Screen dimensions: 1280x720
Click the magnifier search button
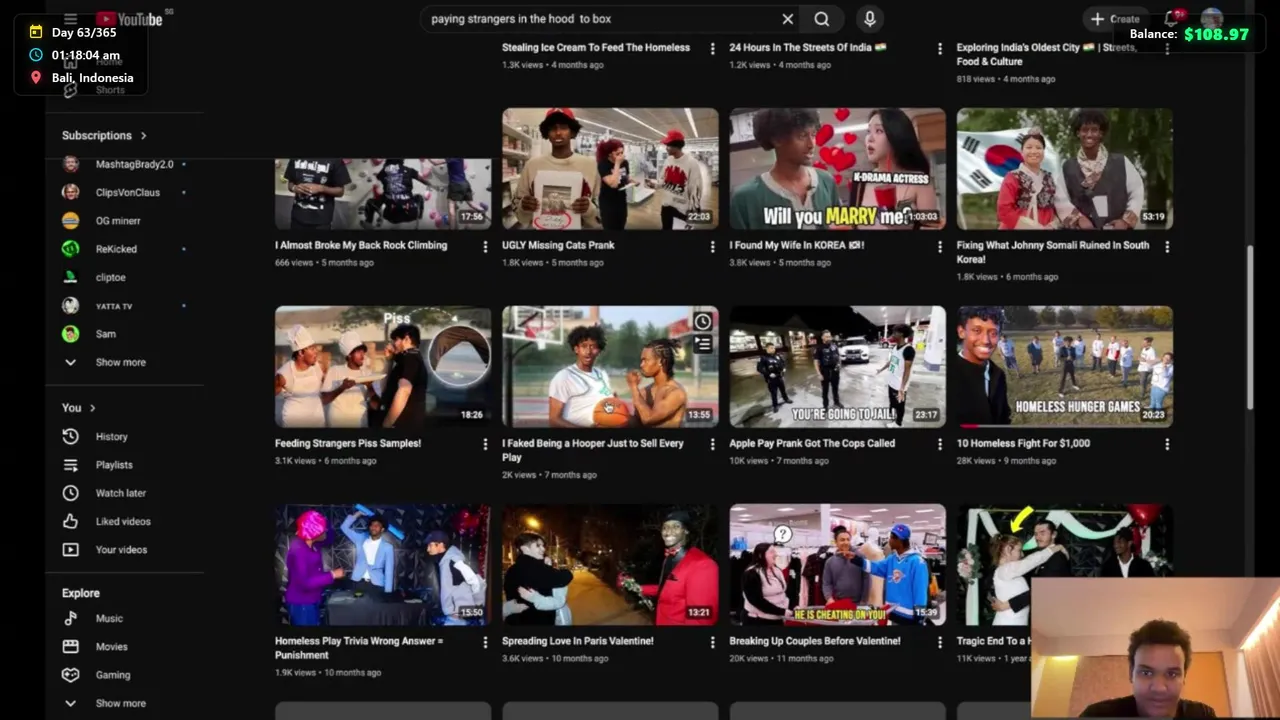pos(821,19)
